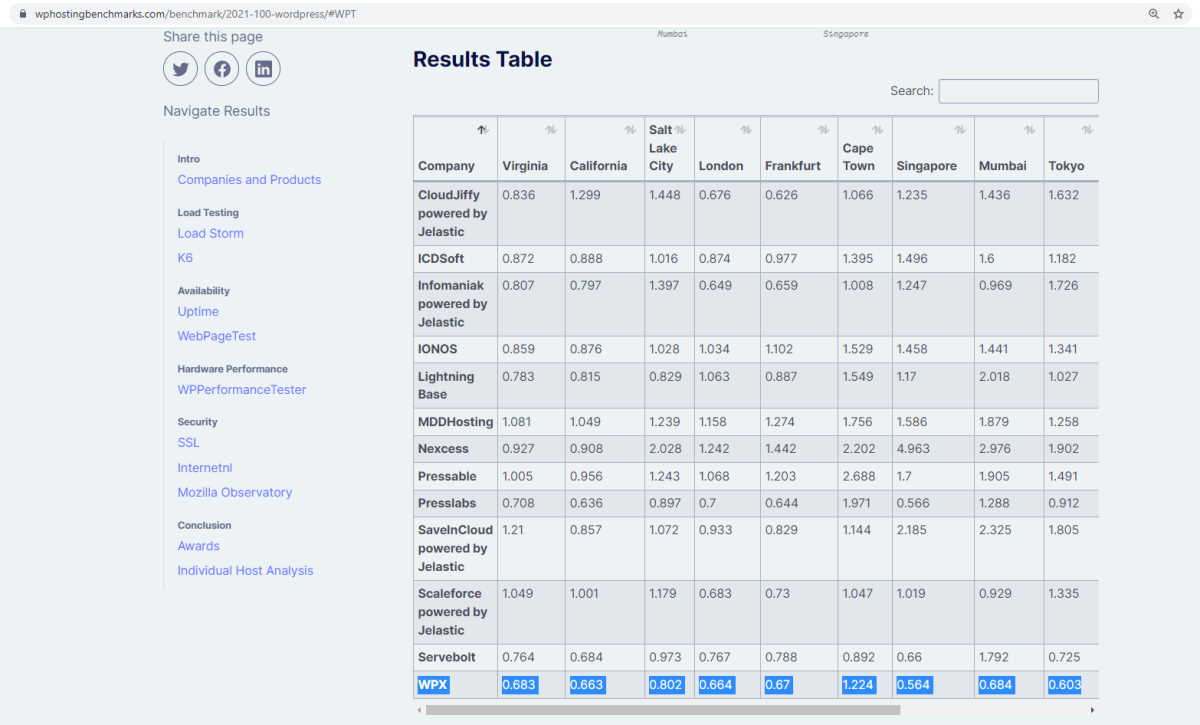Click right arrow of horizontal scrollbar
1200x725 pixels.
[x=1092, y=710]
